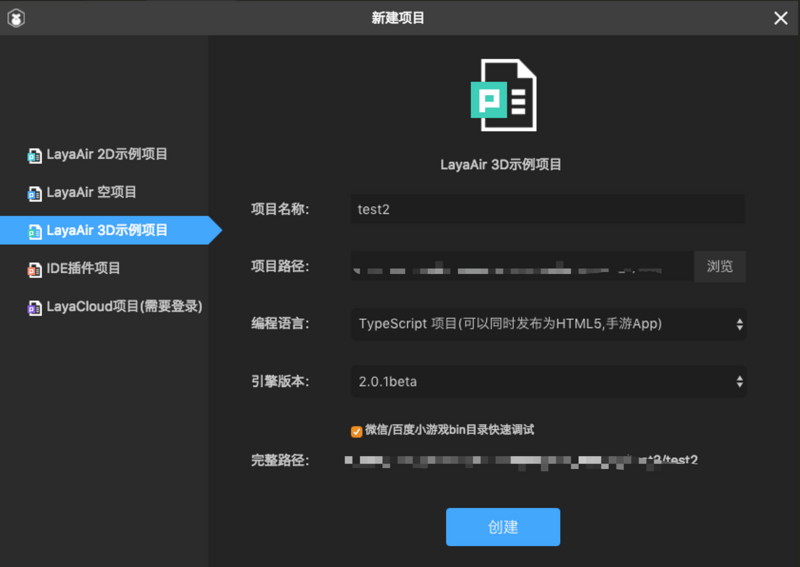Screen dimensions: 800x567
Task: Click the LayaAir 3D示例项目 heading text
Action: (501, 165)
